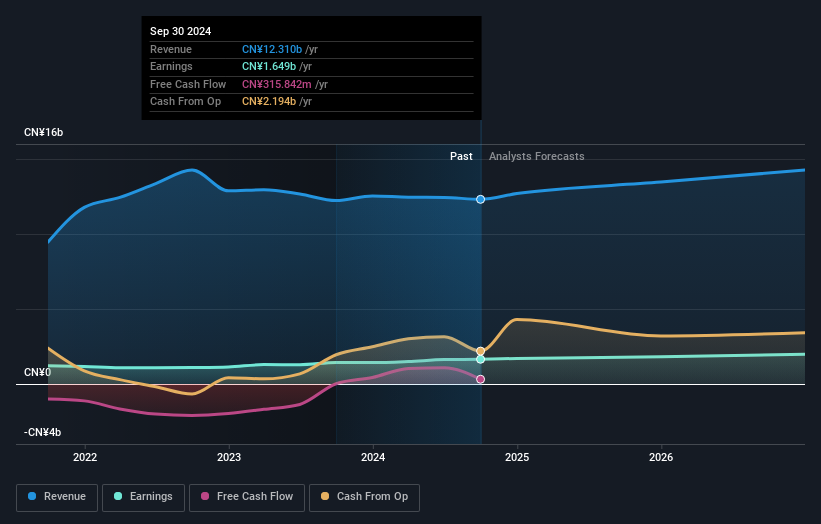Click the Analysts Forecasts label
821x524 pixels.
tap(537, 156)
